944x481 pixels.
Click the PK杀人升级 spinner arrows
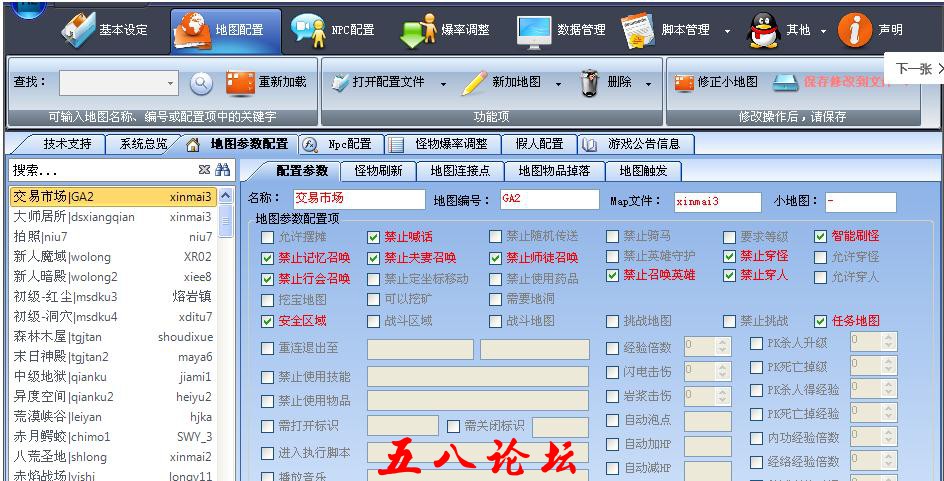click(x=887, y=342)
